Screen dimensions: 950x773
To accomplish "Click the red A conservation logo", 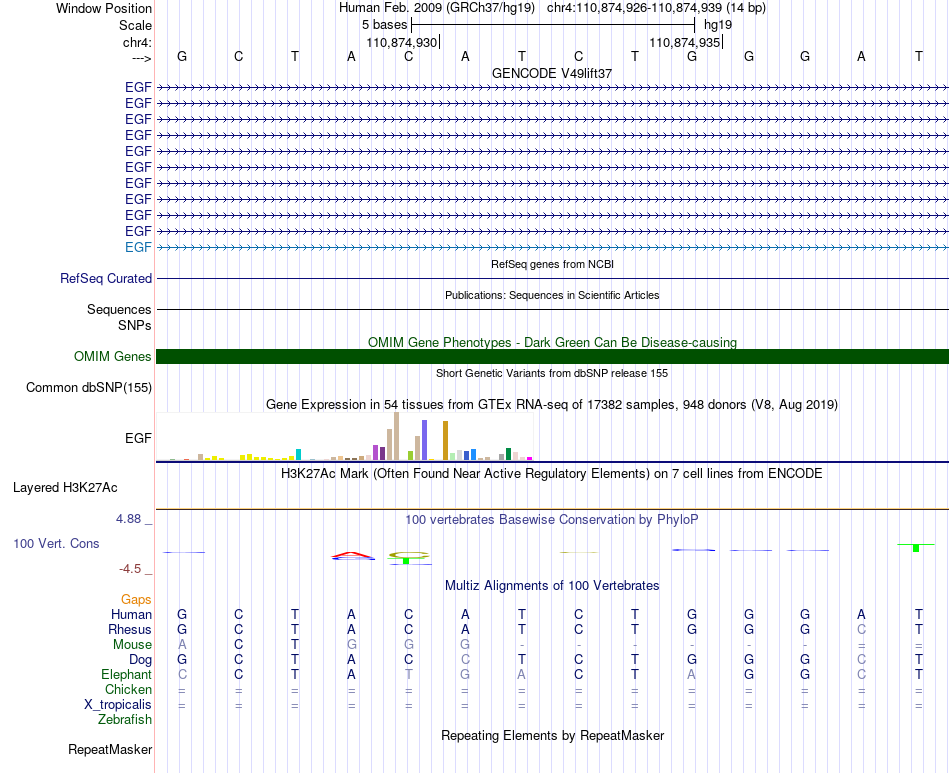I will 352,554.
